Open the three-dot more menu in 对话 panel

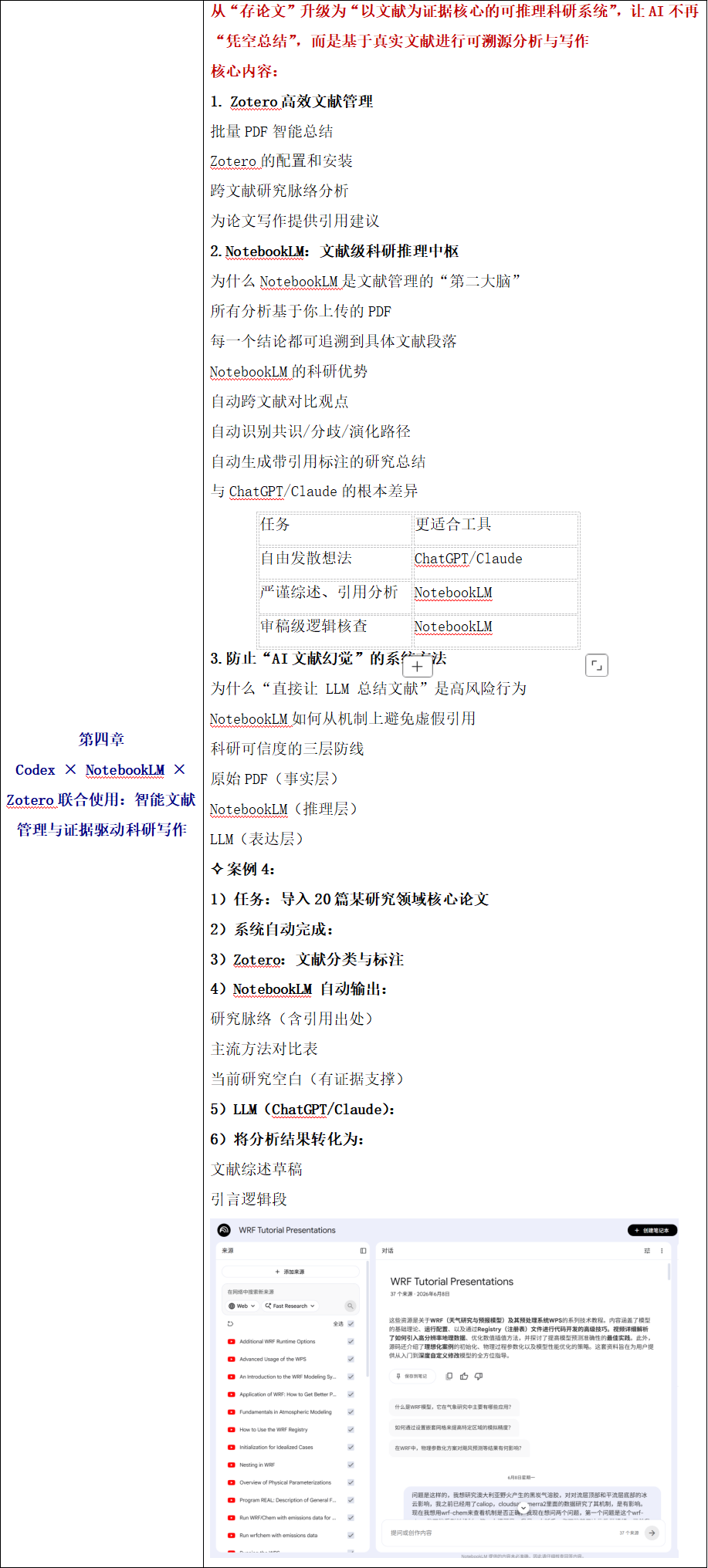point(662,1251)
